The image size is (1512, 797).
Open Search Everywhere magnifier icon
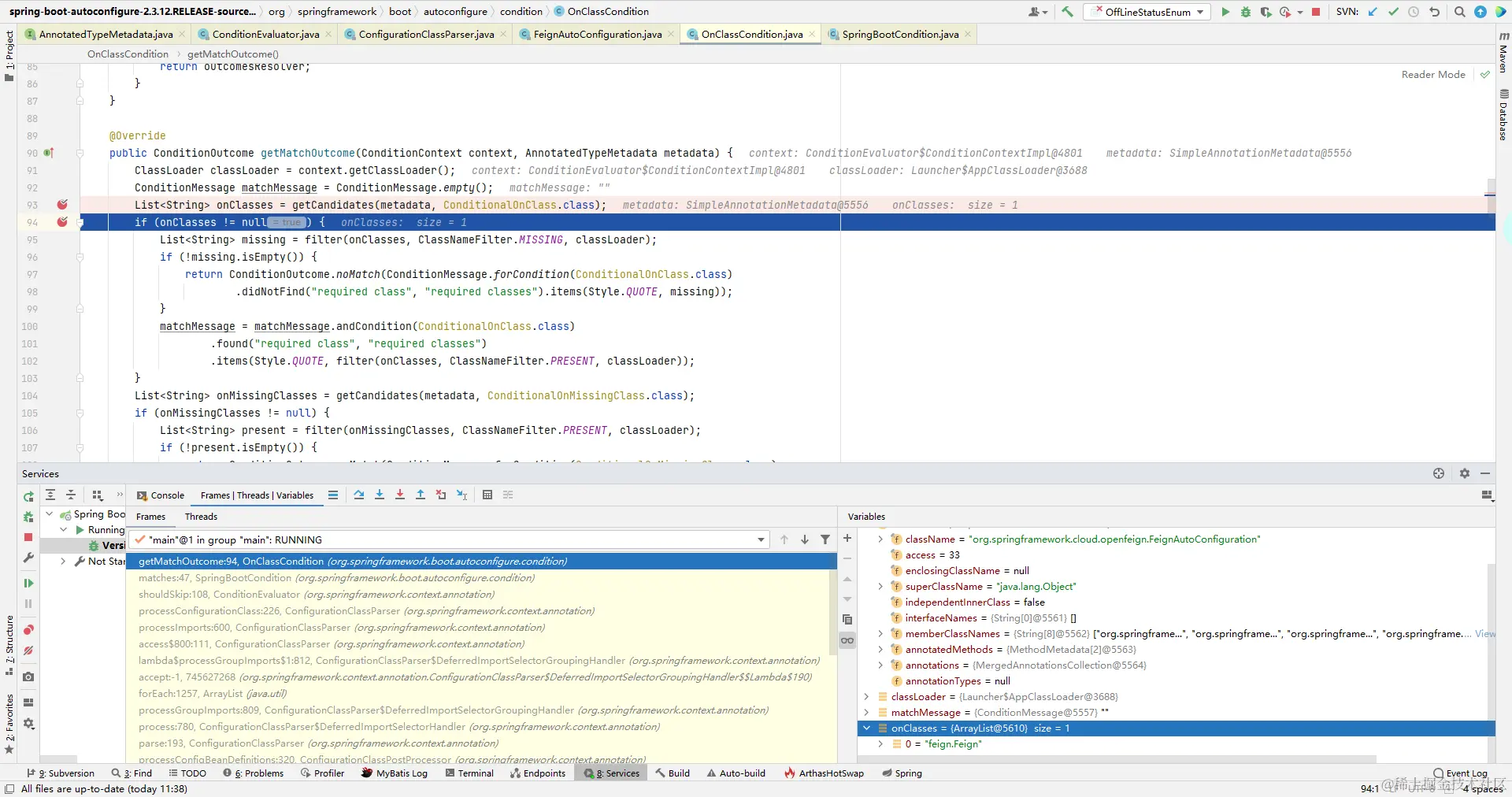click(1459, 12)
